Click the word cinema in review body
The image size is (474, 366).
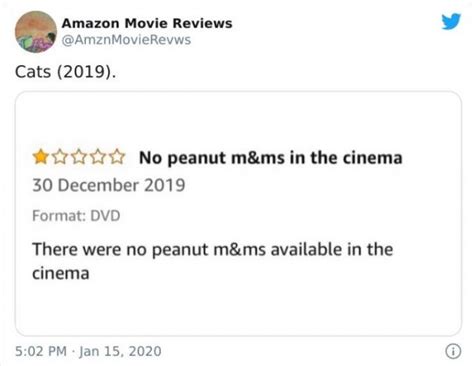tap(61, 274)
